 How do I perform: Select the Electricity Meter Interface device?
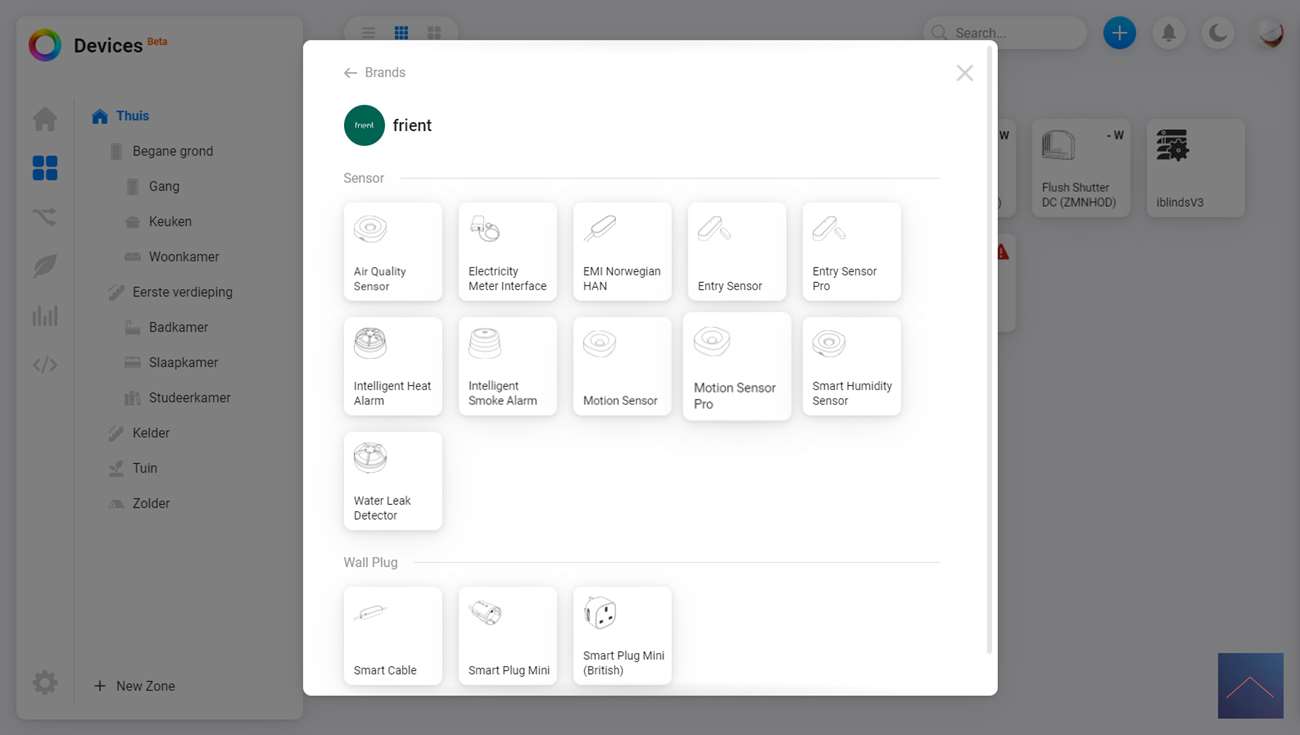point(507,252)
